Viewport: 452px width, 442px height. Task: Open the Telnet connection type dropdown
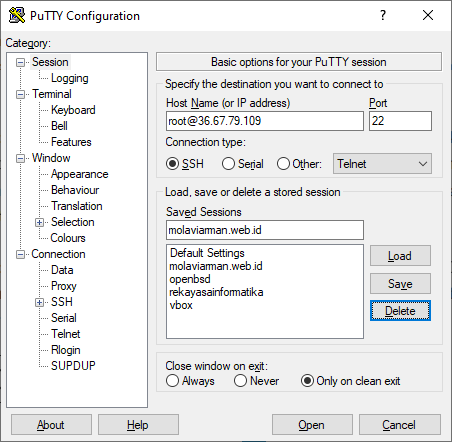[x=382, y=164]
